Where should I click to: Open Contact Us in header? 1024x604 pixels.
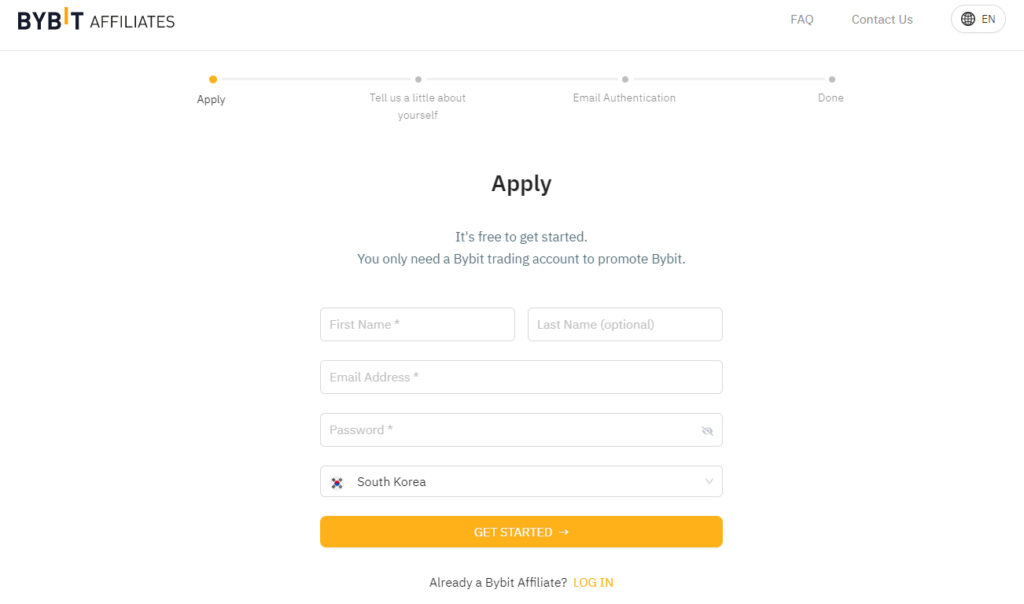pos(882,20)
